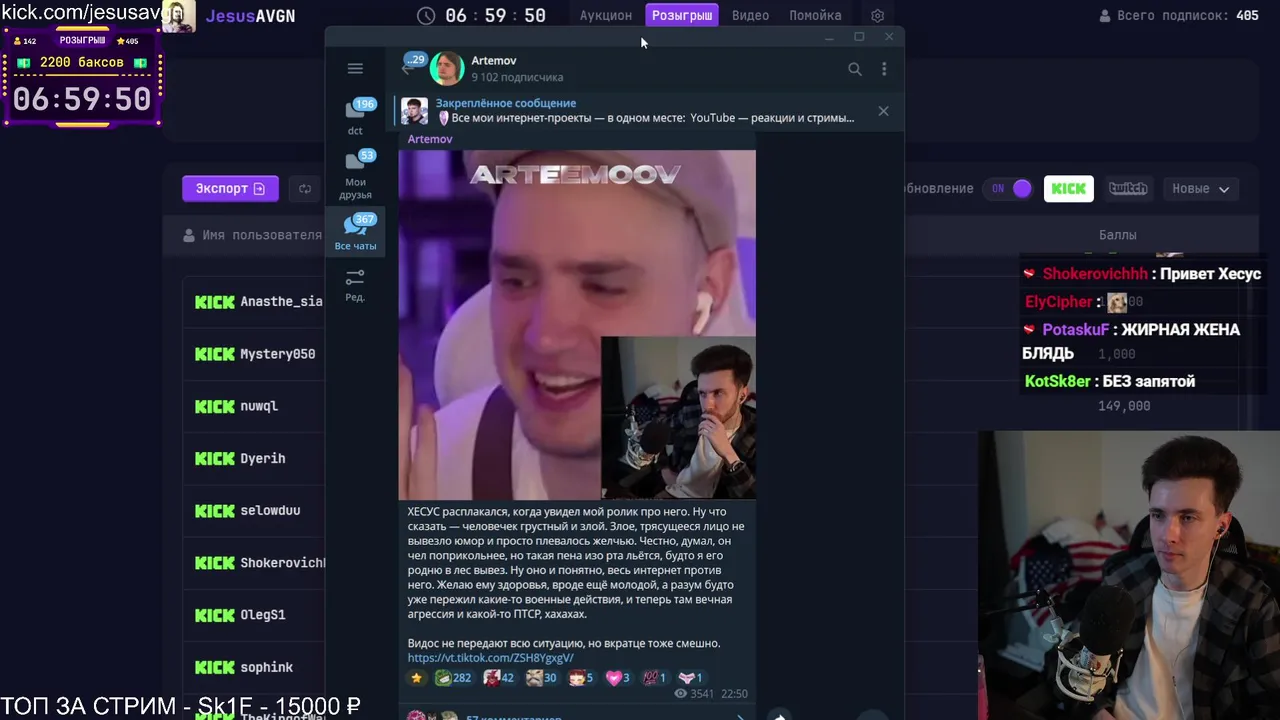This screenshot has width=1280, height=720.
Task: Click the Всего подписок counter
Action: (1178, 16)
